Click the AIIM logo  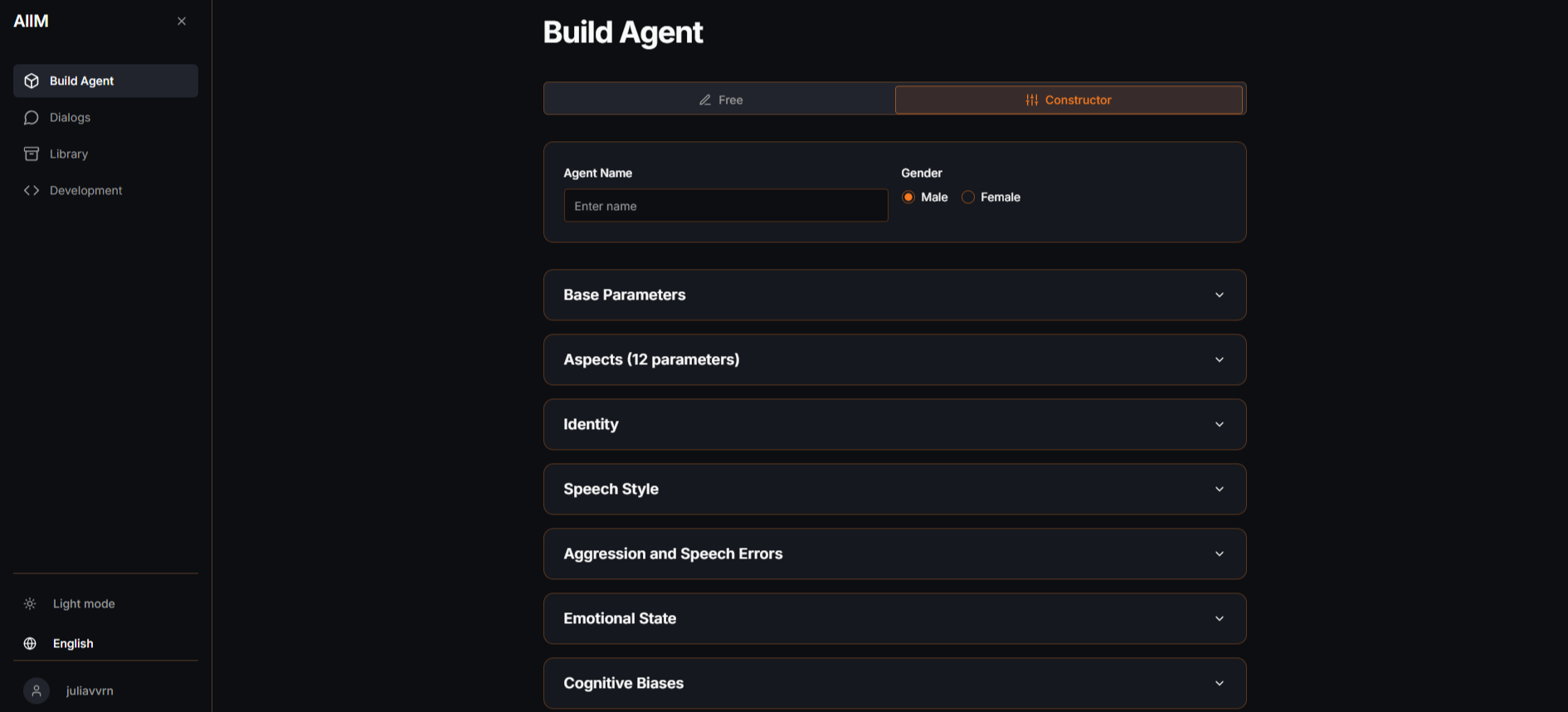[x=31, y=21]
